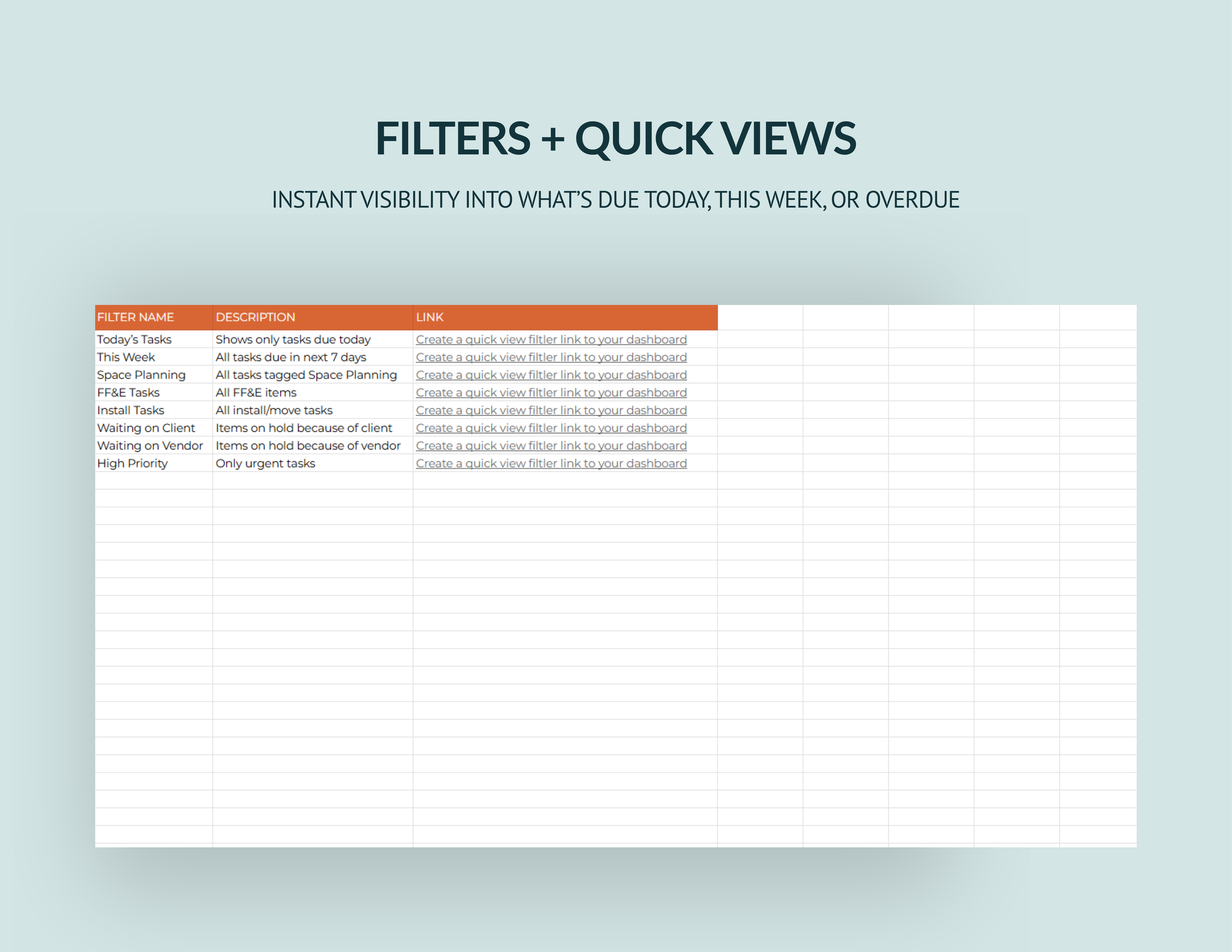Open the FF&E Tasks filter link
The height and width of the screenshot is (952, 1232).
coord(550,393)
